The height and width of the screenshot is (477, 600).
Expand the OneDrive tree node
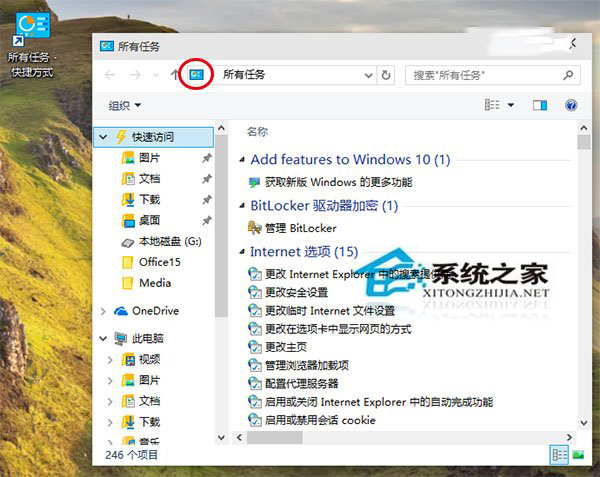coord(103,311)
